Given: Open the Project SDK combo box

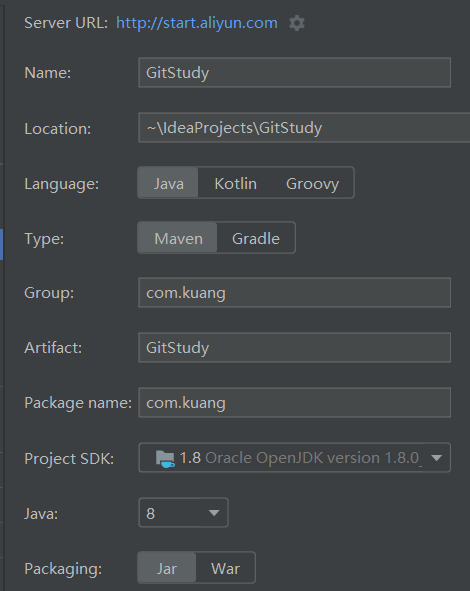Looking at the screenshot, I should [x=294, y=458].
